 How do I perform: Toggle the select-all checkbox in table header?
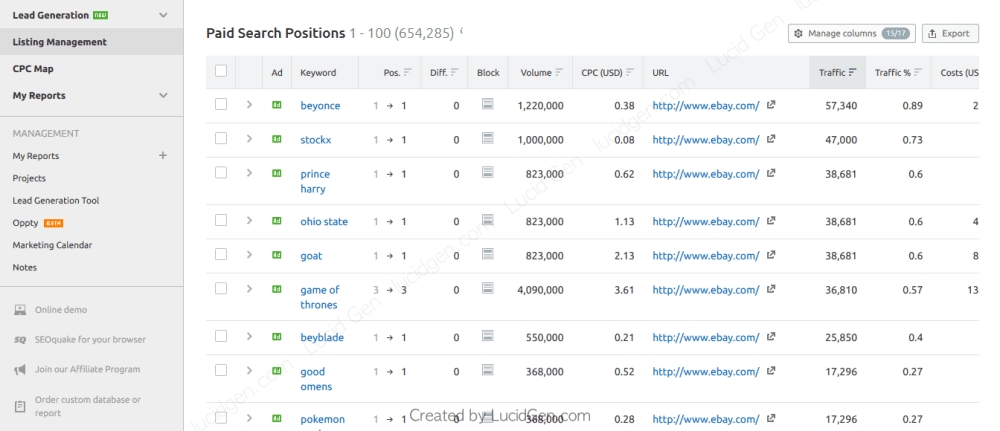[x=221, y=71]
